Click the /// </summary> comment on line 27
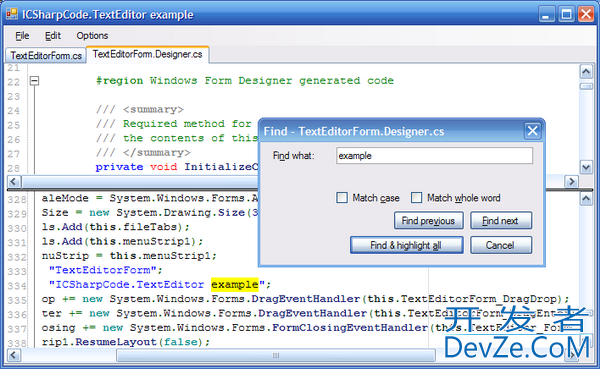Viewport: 600px width, 369px height. [143, 153]
